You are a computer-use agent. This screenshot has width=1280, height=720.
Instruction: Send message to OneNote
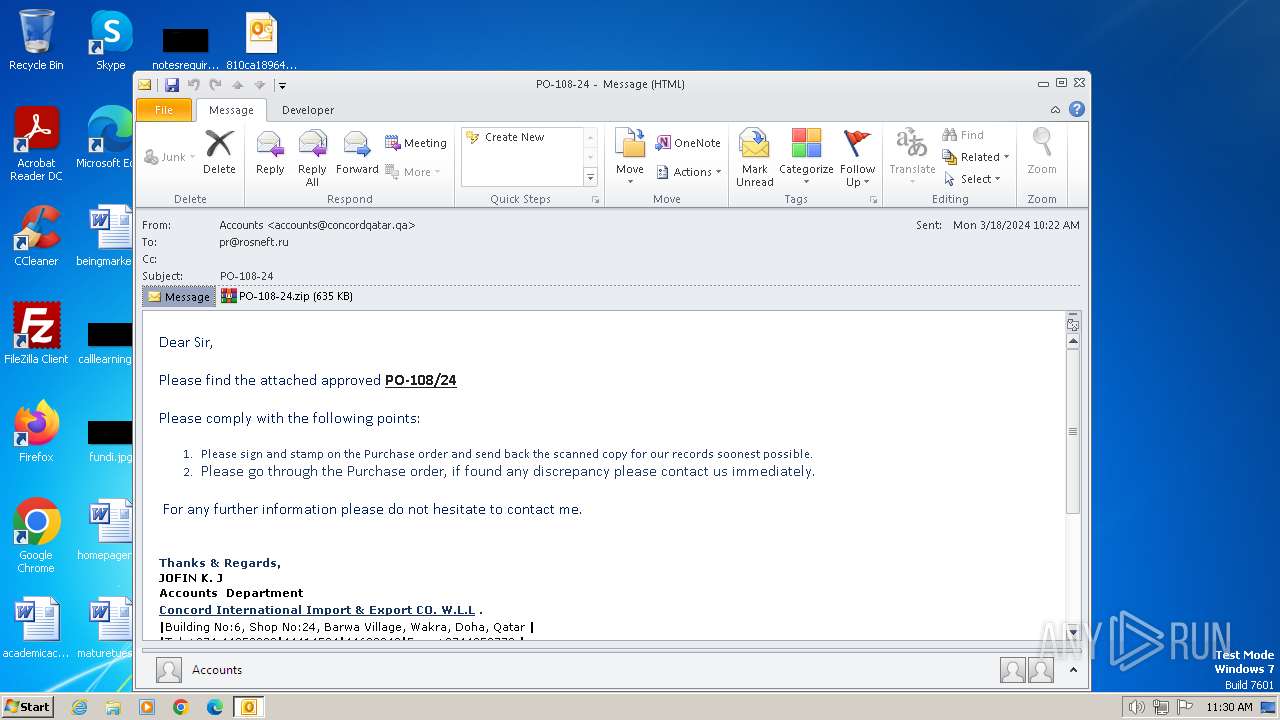(688, 143)
